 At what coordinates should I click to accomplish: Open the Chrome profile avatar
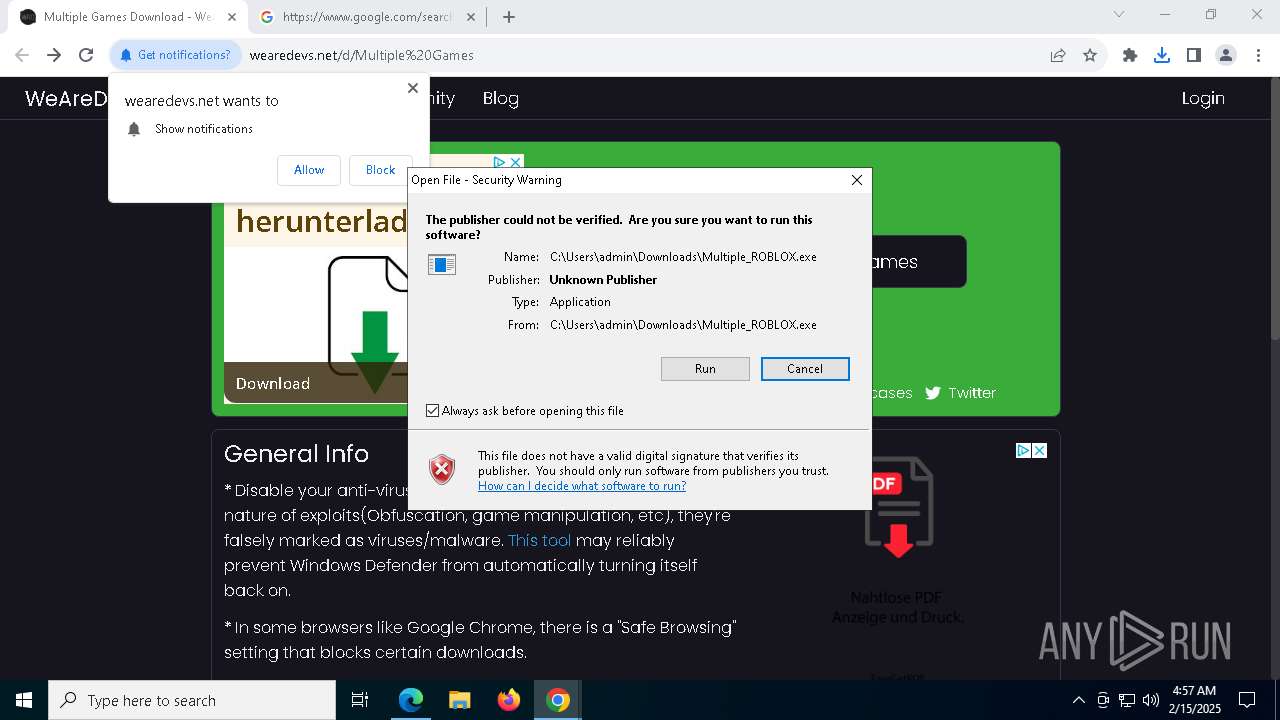[1226, 55]
